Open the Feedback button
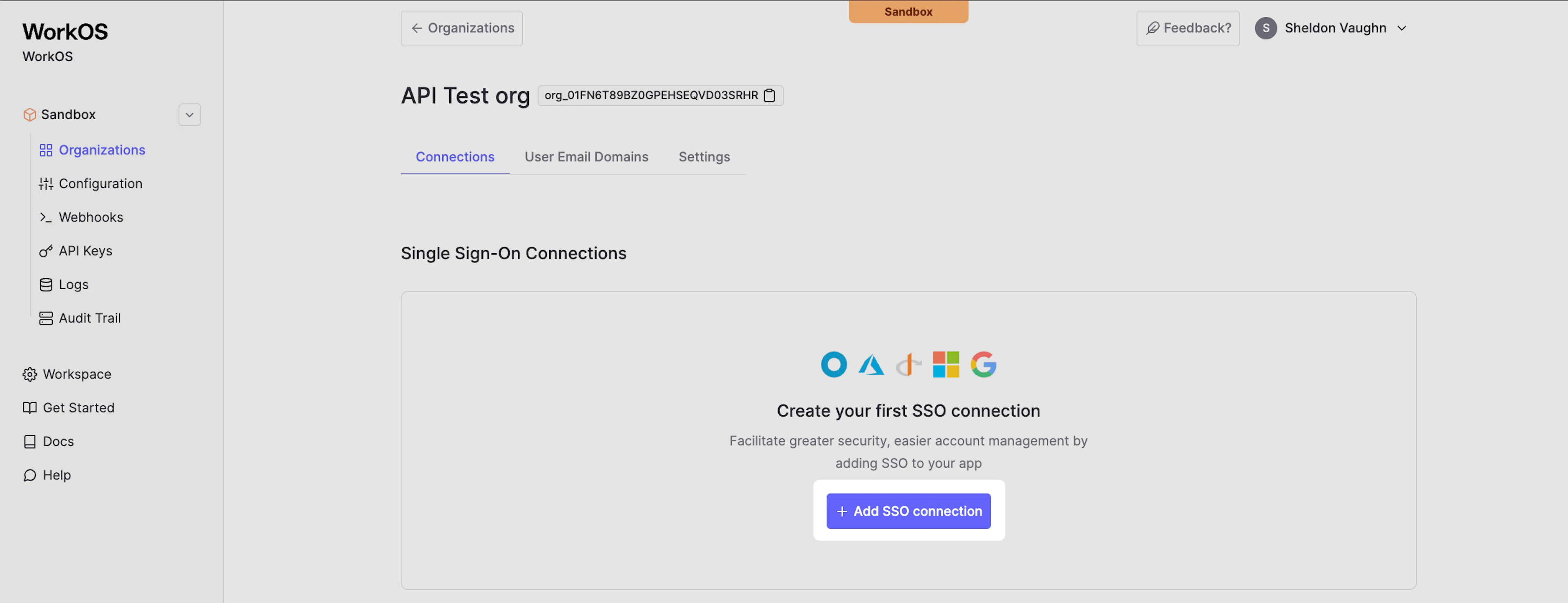 coord(1187,28)
